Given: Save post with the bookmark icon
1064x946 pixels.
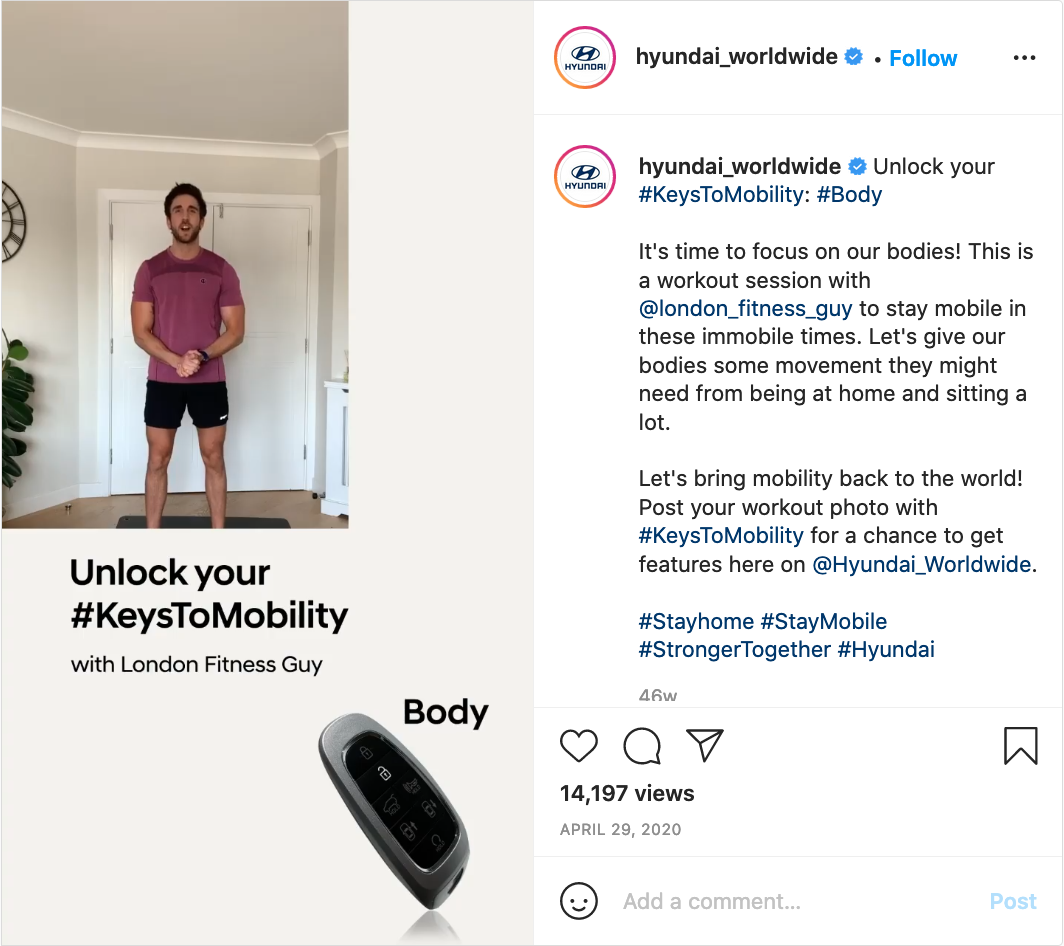Looking at the screenshot, I should point(1021,746).
